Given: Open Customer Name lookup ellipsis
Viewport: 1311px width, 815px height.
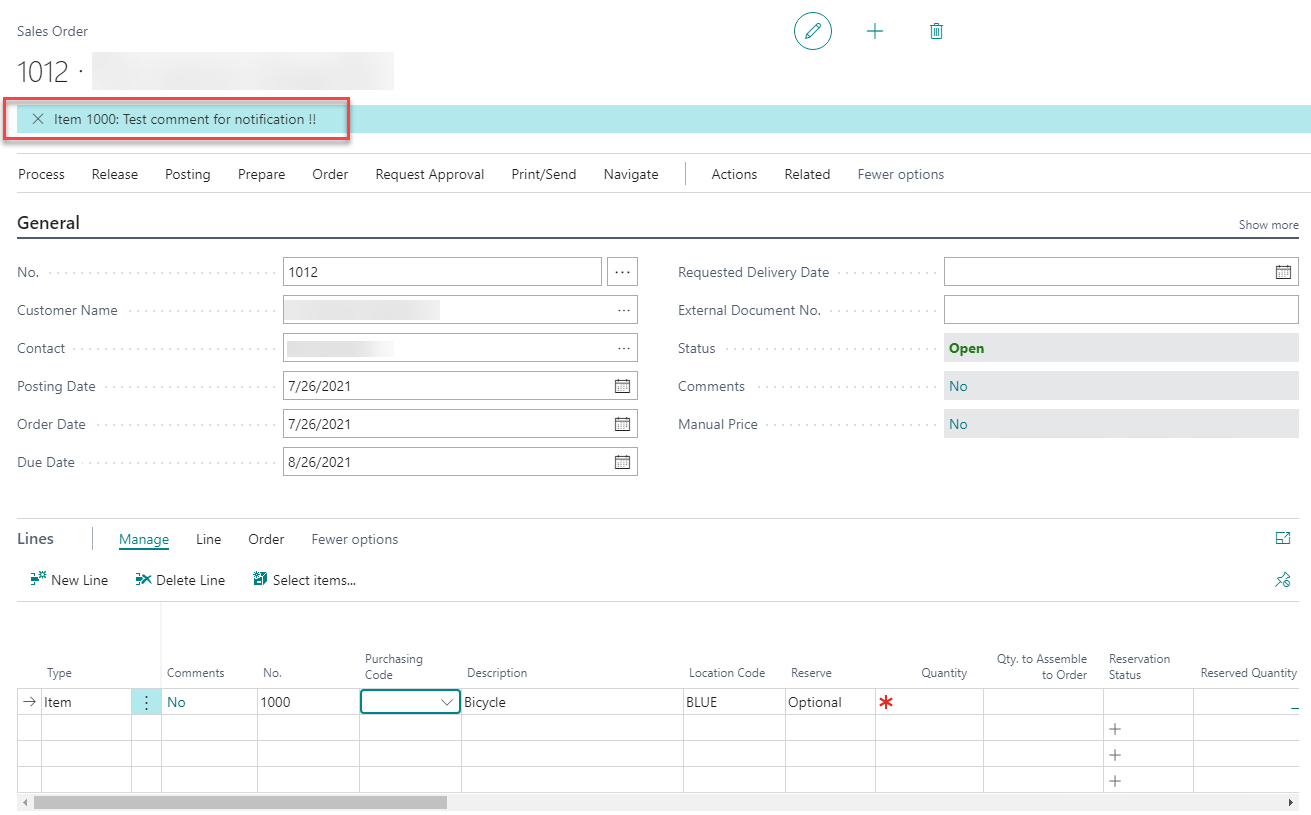Looking at the screenshot, I should point(624,310).
